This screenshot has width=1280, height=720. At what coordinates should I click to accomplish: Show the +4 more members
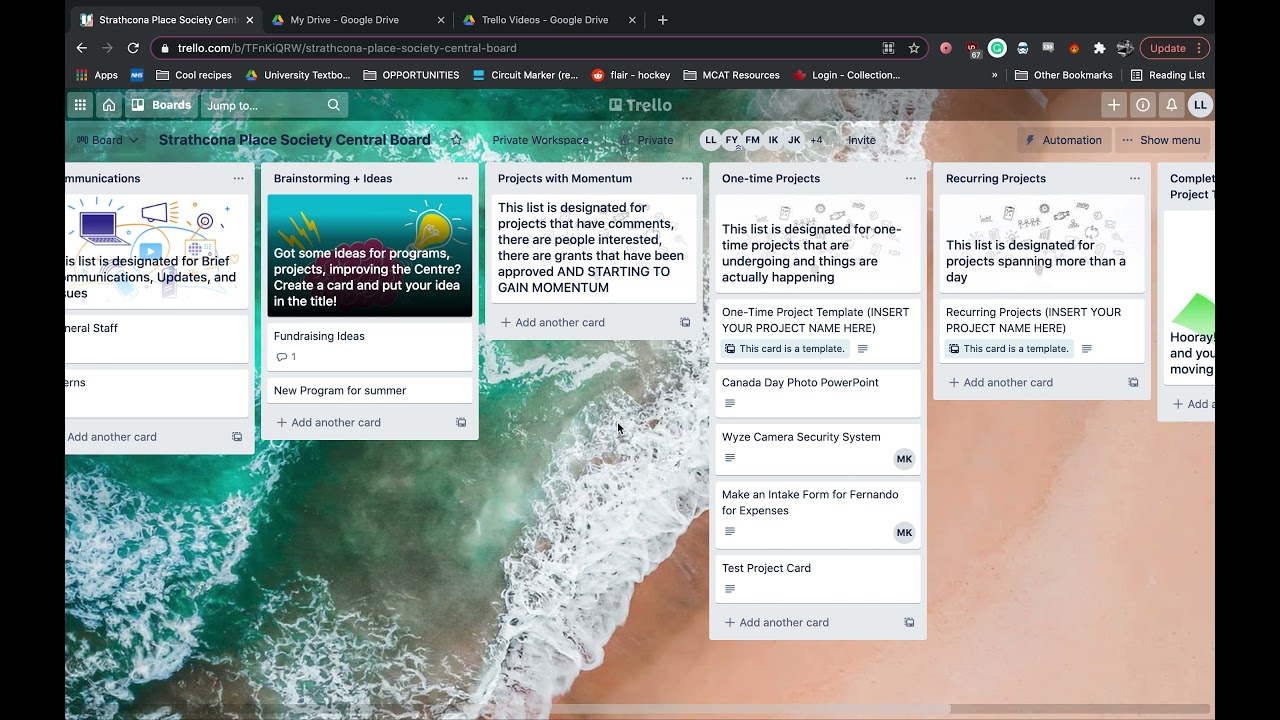click(816, 140)
